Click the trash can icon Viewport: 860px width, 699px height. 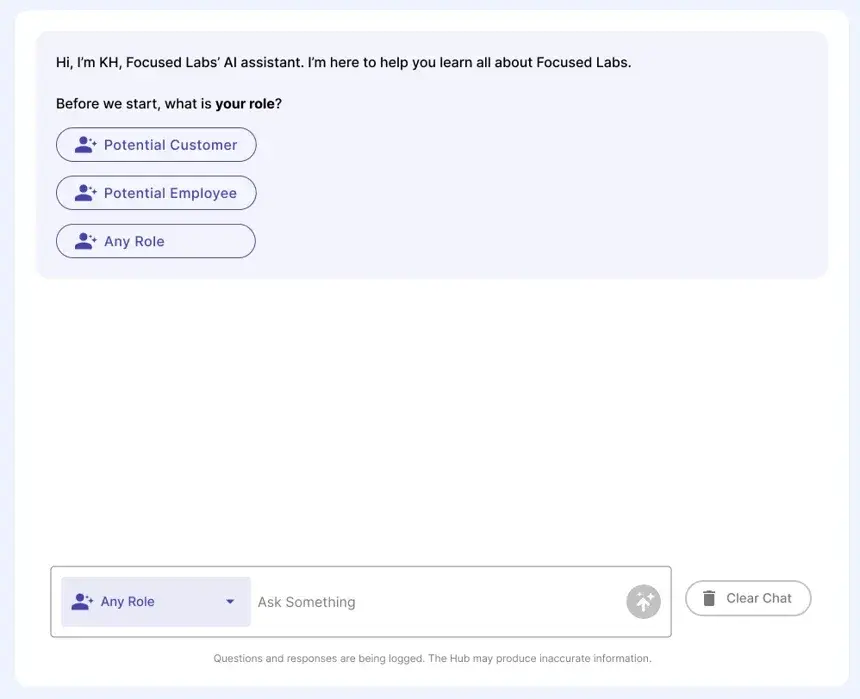pos(709,598)
